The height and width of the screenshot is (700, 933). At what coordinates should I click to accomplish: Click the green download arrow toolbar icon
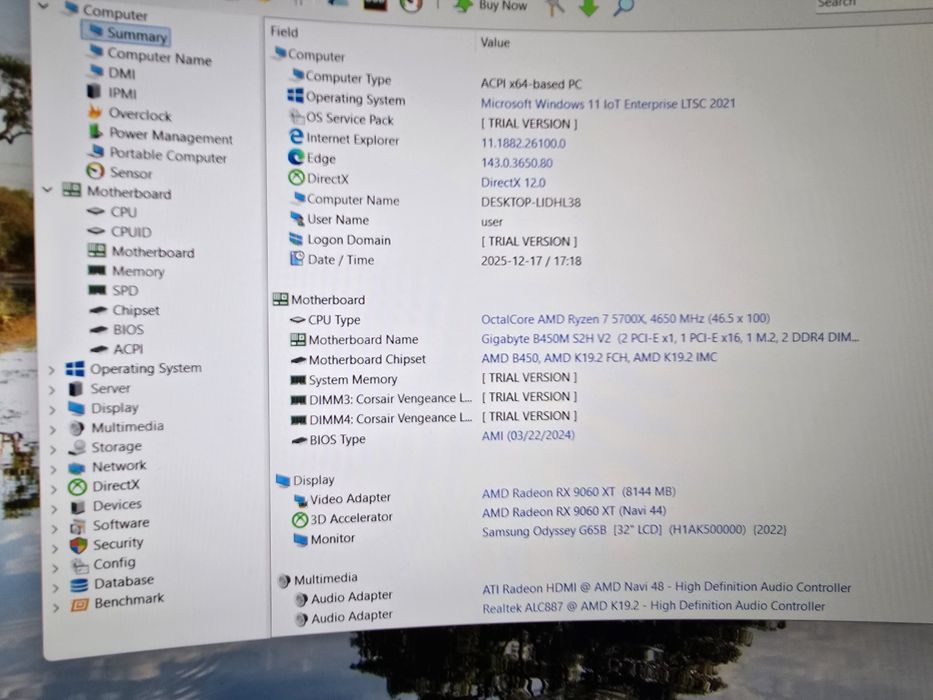[x=589, y=7]
